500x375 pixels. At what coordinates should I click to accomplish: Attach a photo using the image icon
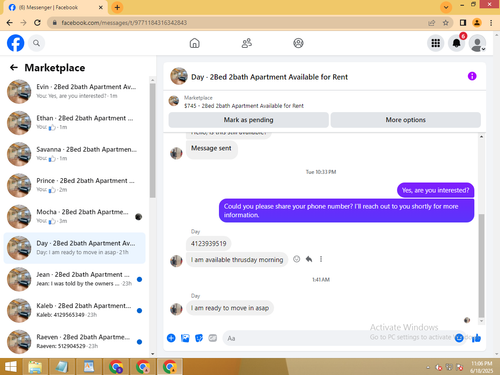tap(185, 338)
